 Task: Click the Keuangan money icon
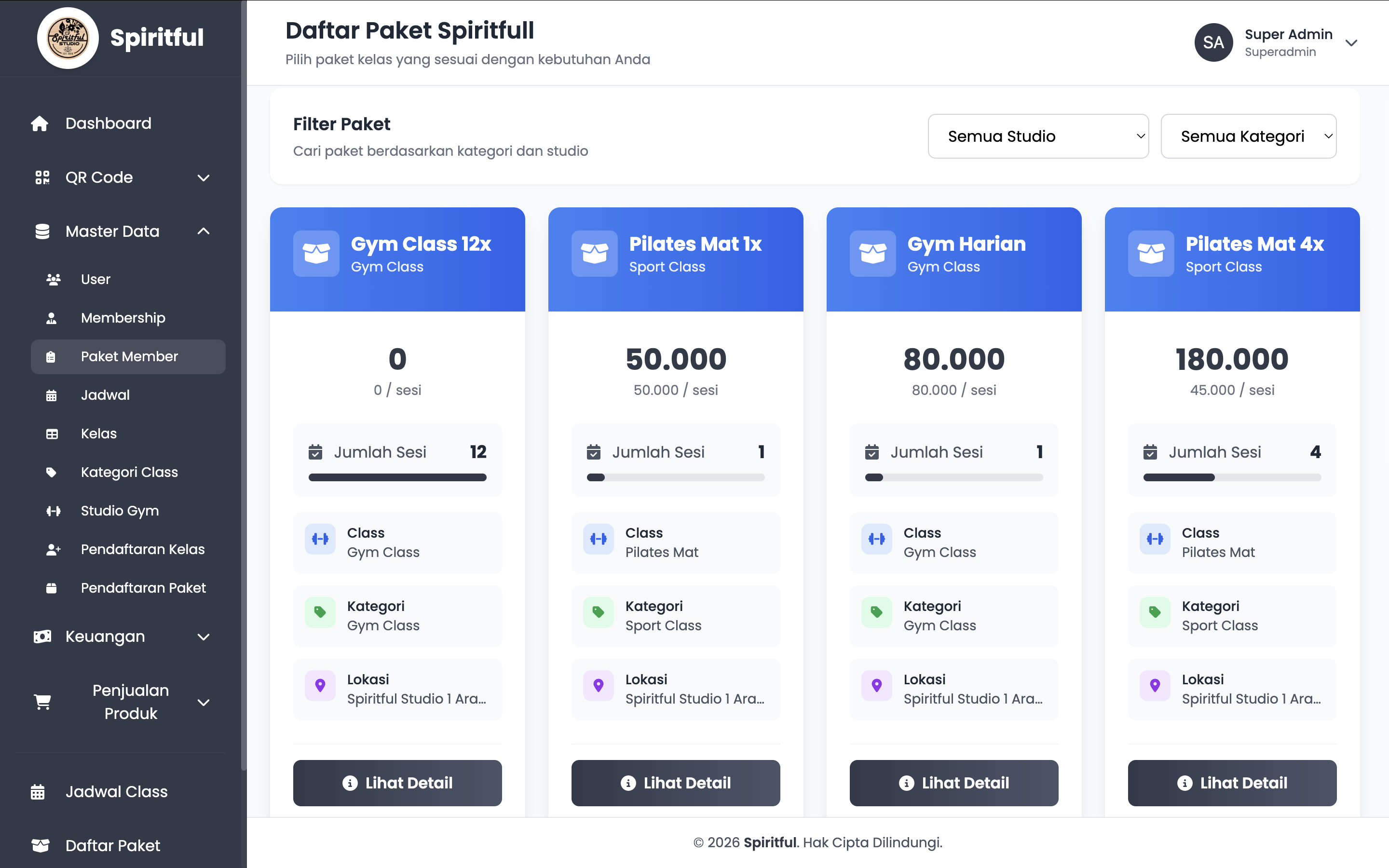click(x=42, y=637)
